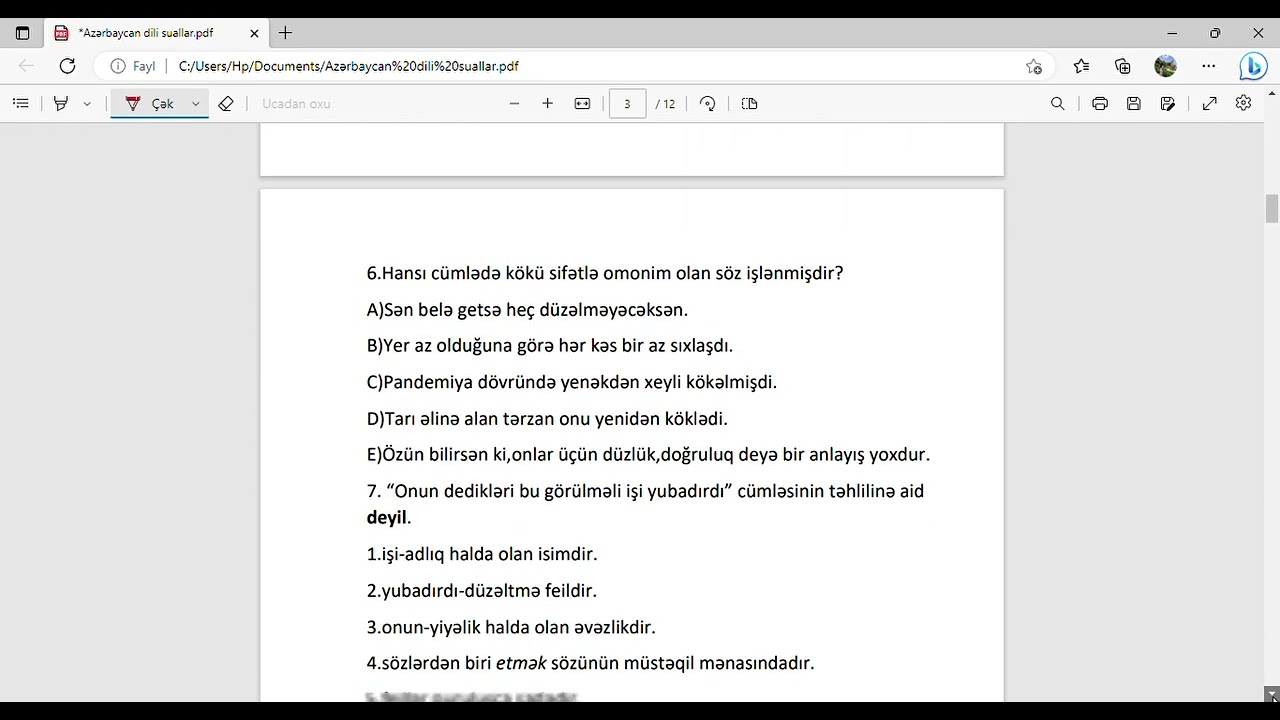Image resolution: width=1280 pixels, height=720 pixels.
Task: Click the bold word 'deyil'
Action: point(387,518)
